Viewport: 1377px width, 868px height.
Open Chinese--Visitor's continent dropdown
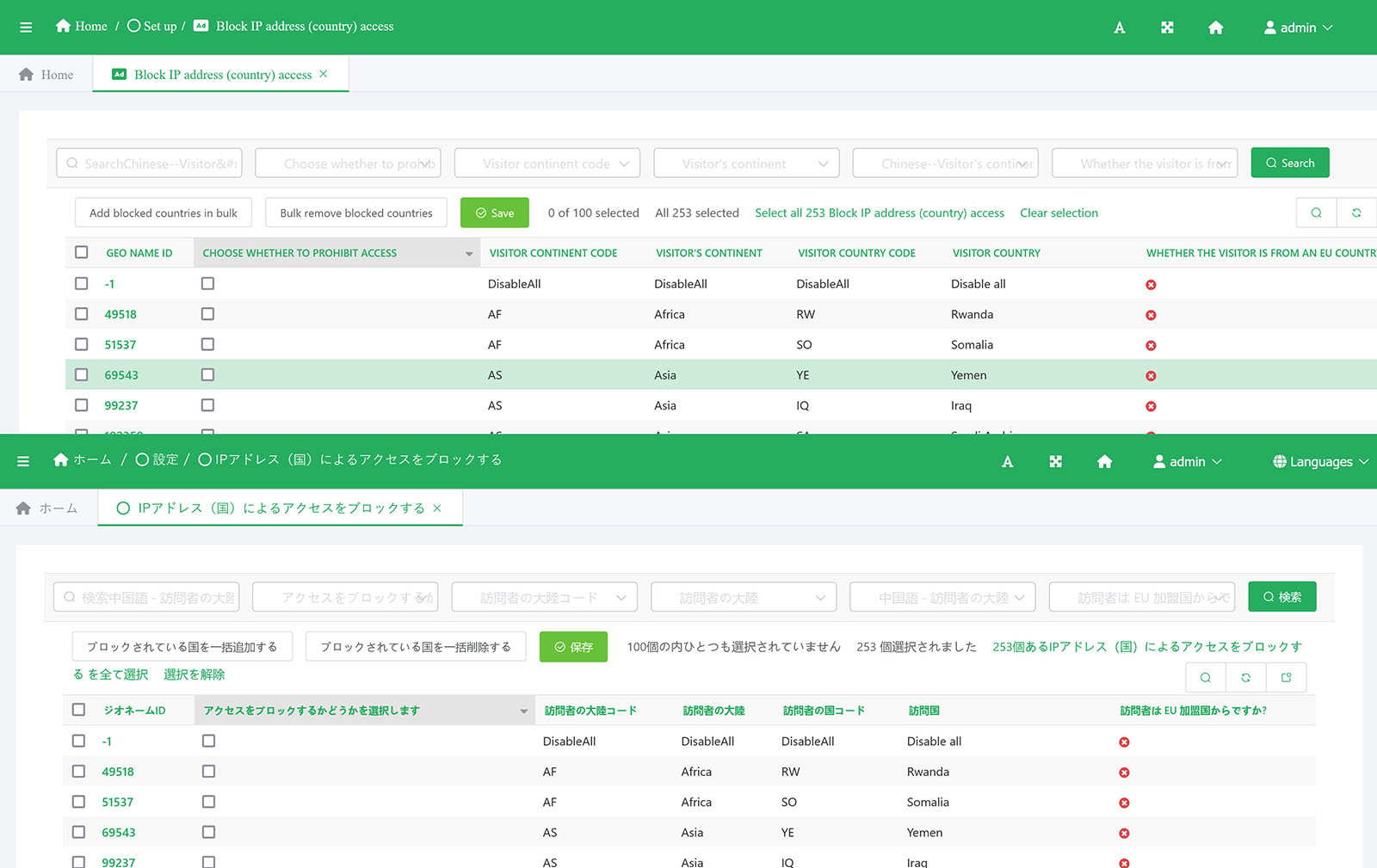coord(945,163)
